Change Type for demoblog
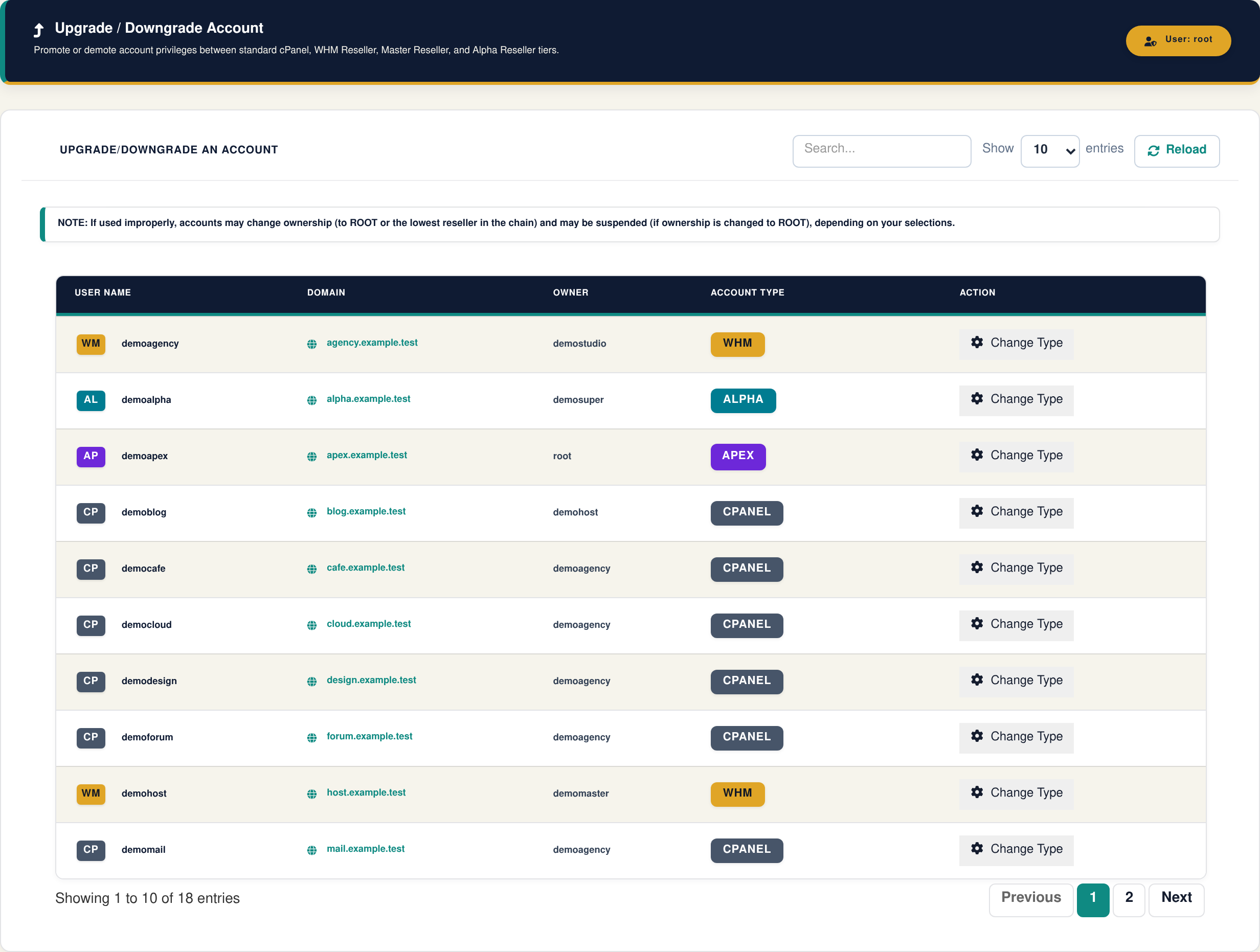The width and height of the screenshot is (1260, 952). (1016, 512)
